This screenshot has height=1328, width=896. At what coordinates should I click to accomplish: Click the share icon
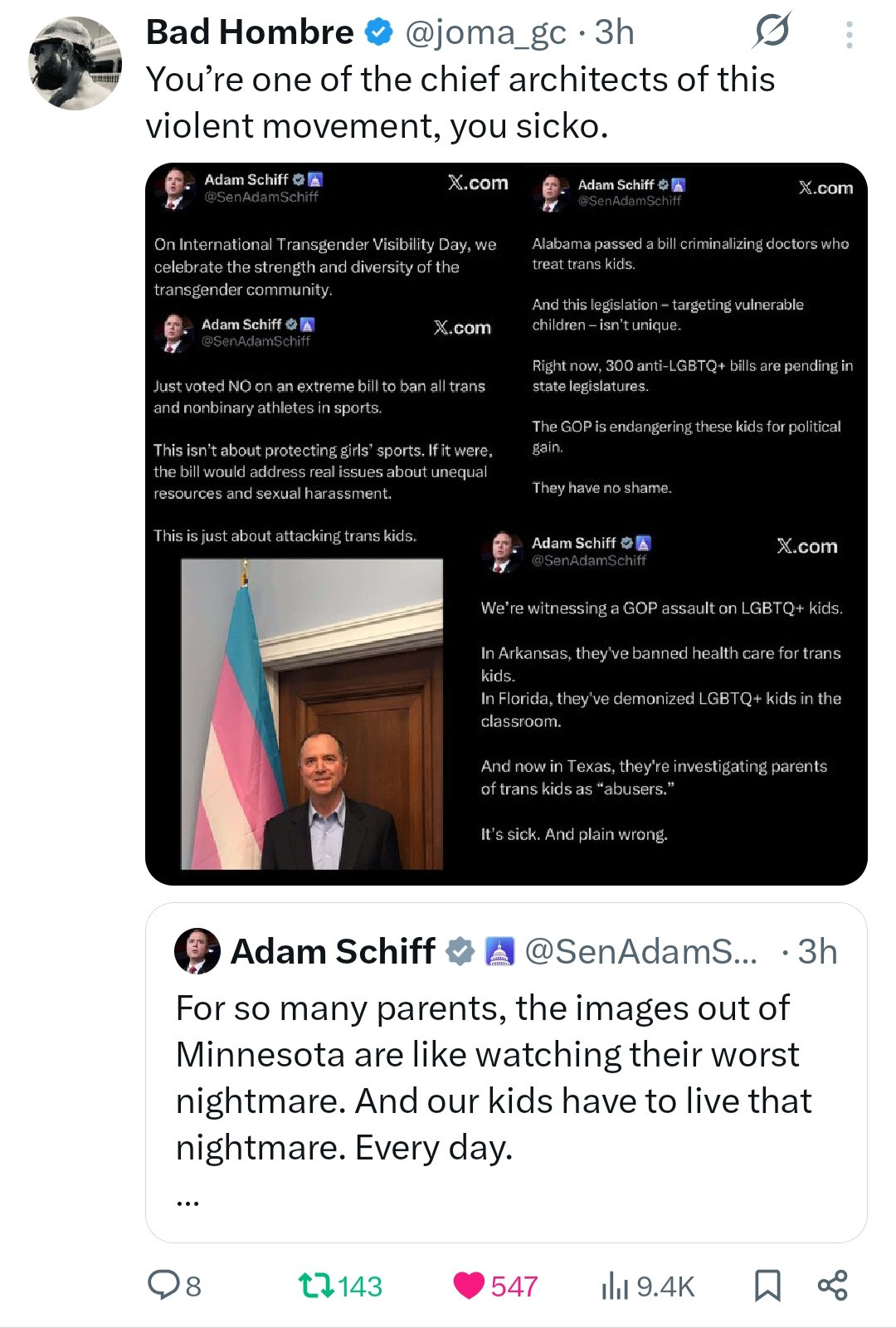[x=832, y=1285]
